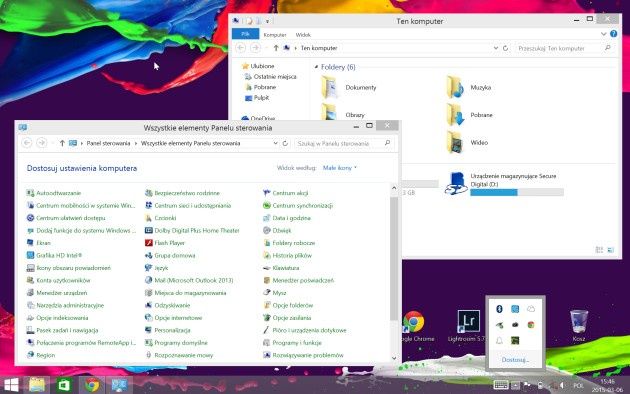Open Mail (Microsoft Outlook 2013) item
The image size is (630, 394).
tap(189, 280)
